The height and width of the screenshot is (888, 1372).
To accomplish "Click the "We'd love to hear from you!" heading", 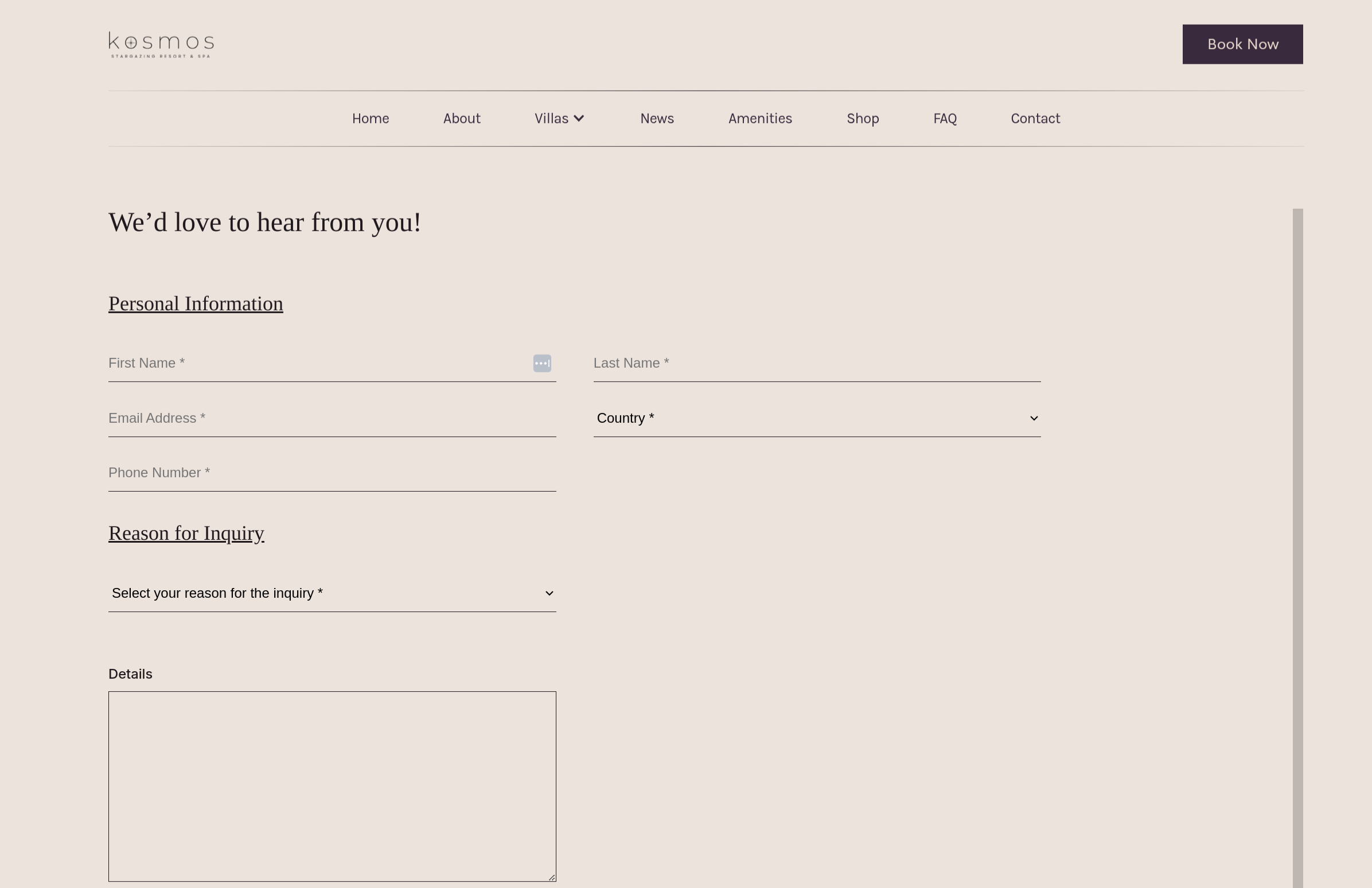I will click(264, 223).
